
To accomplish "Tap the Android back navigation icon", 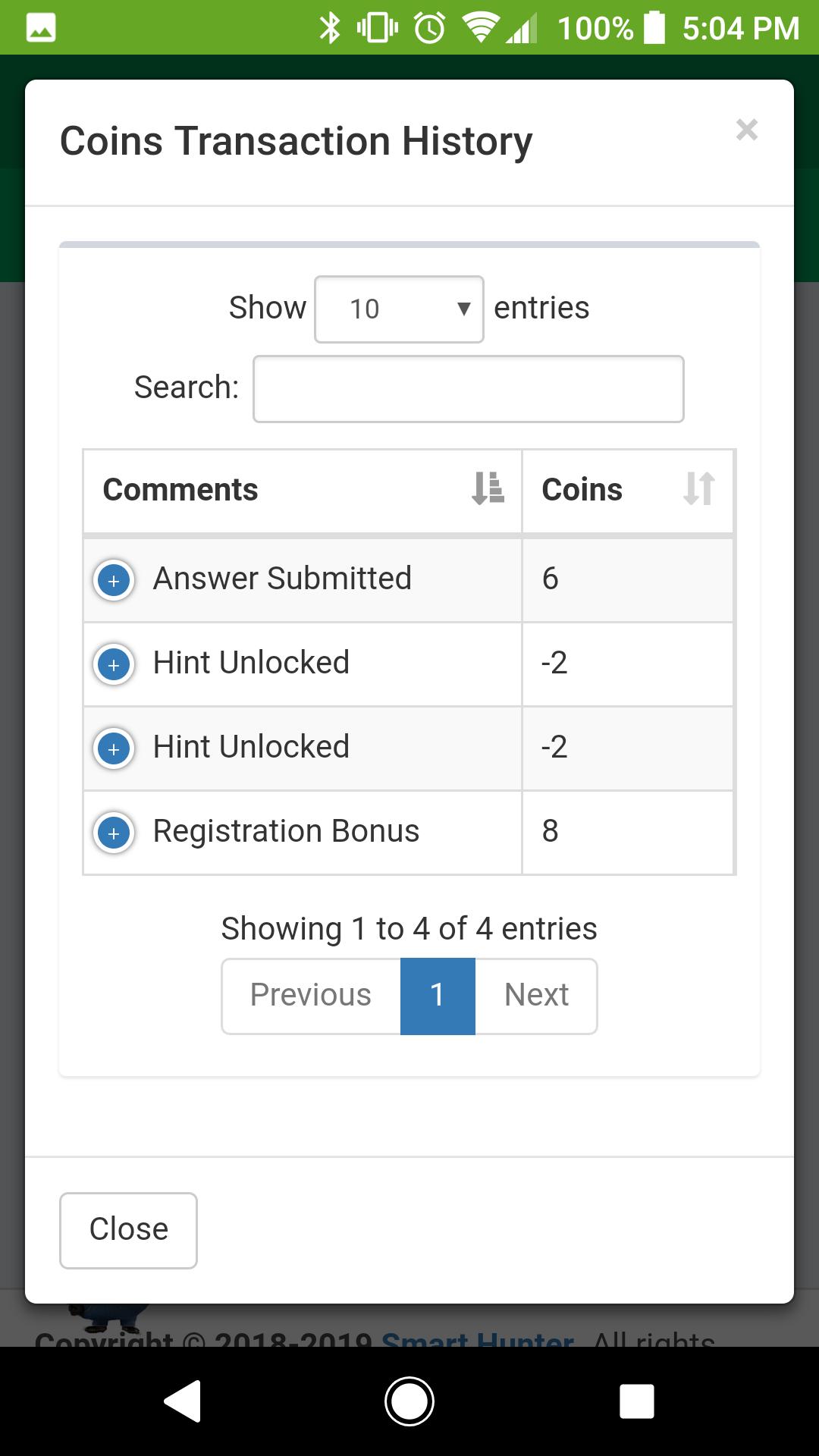I will click(183, 1401).
